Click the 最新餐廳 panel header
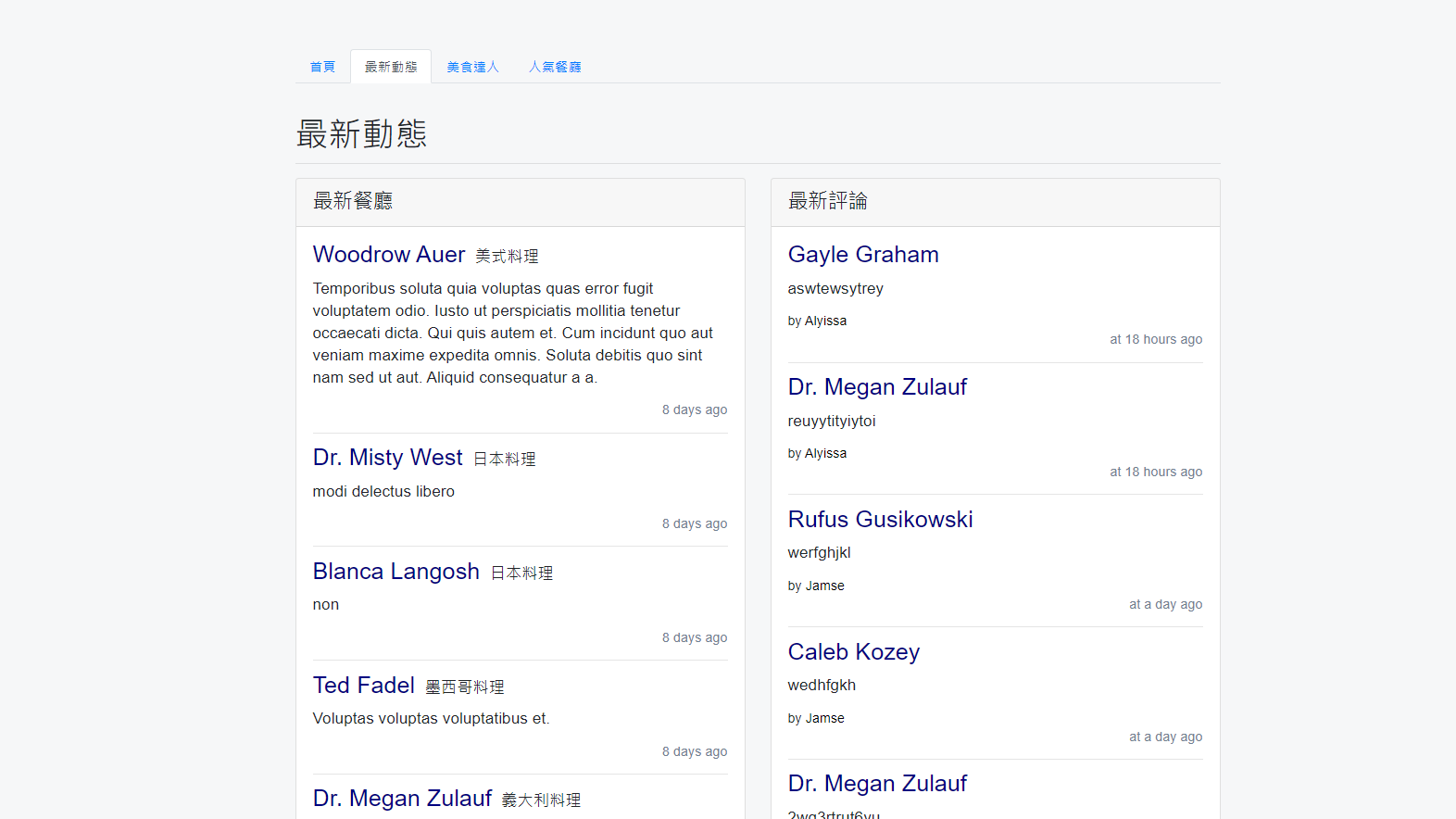The image size is (1456, 819). (x=521, y=202)
